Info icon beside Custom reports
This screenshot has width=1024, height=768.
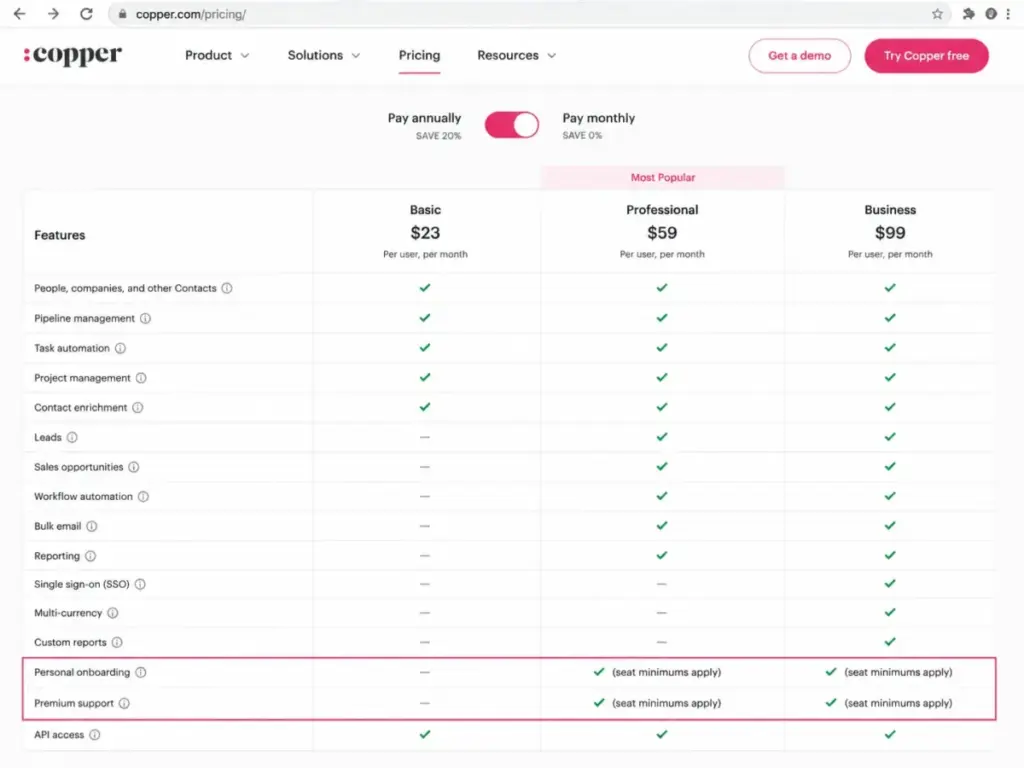point(117,642)
